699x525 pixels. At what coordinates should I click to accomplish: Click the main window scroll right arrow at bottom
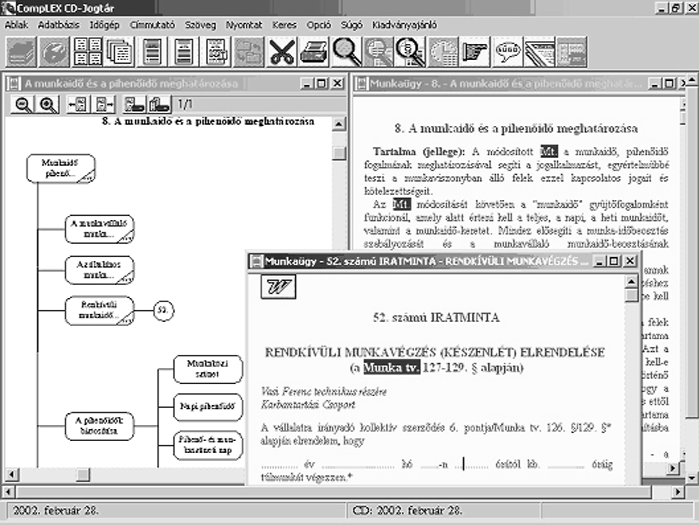click(678, 492)
